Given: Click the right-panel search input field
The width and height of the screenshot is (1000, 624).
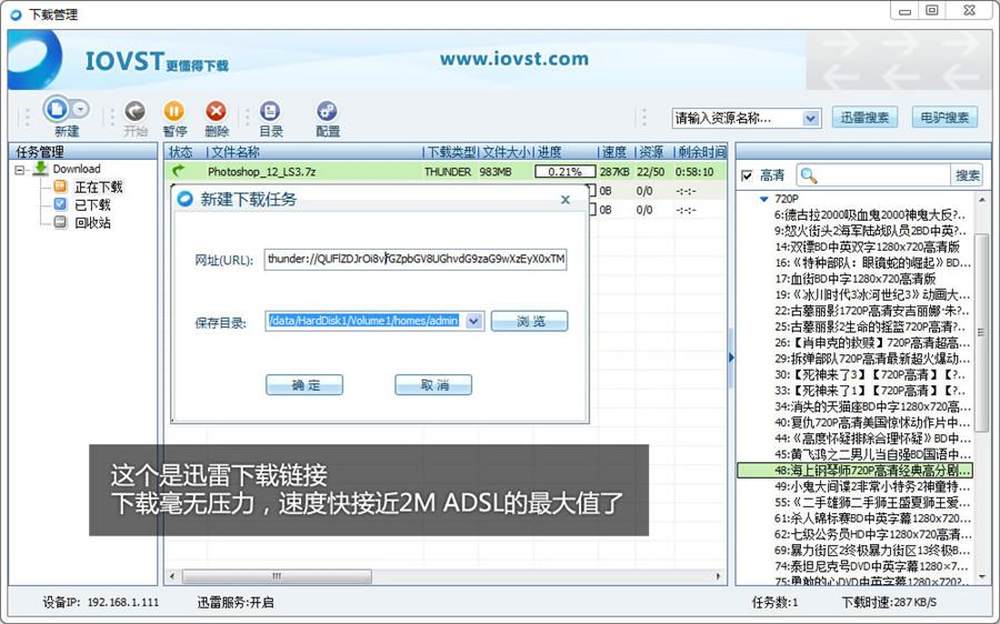Looking at the screenshot, I should click(x=884, y=175).
